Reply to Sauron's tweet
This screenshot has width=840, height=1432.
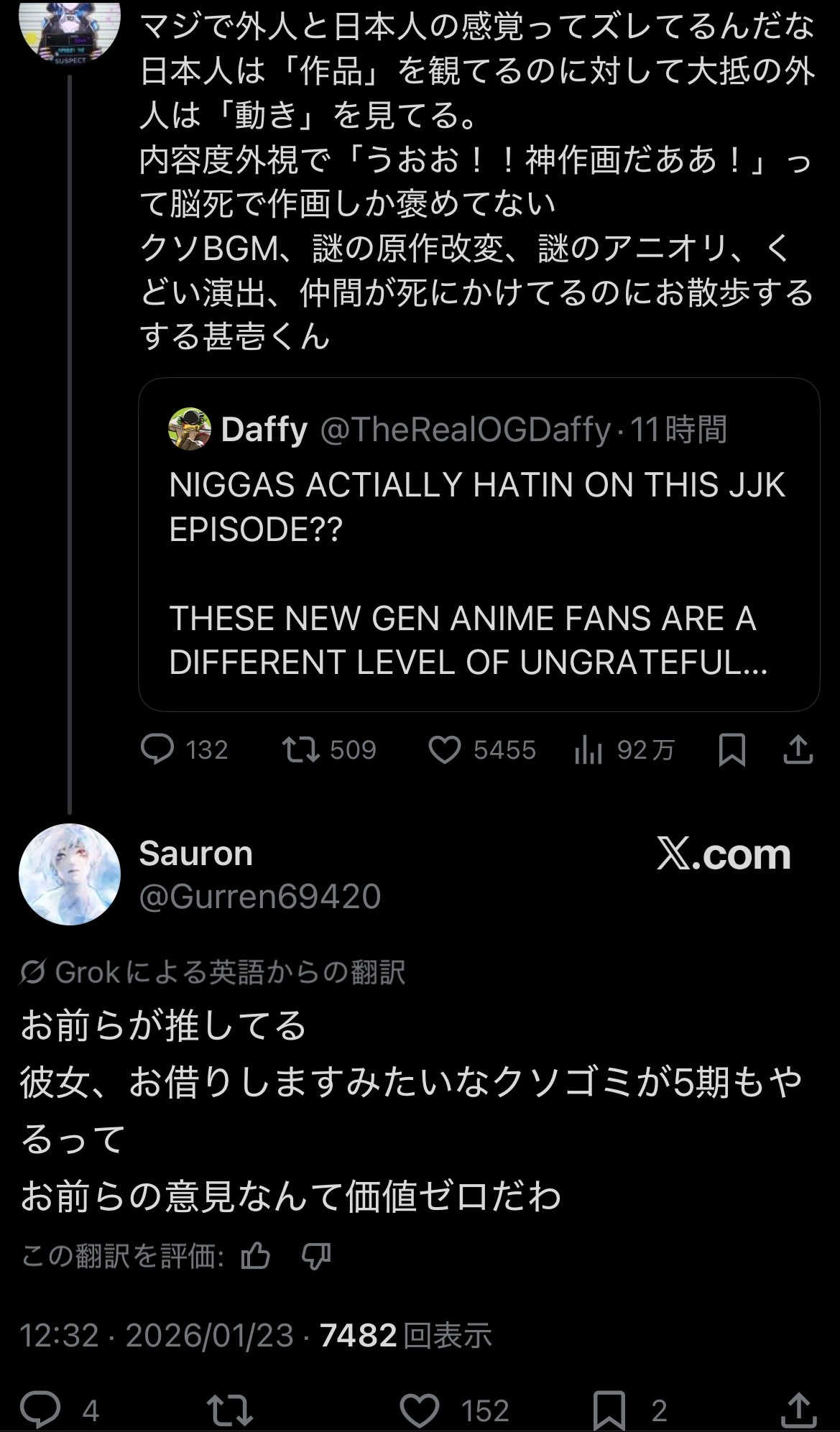[40, 1409]
